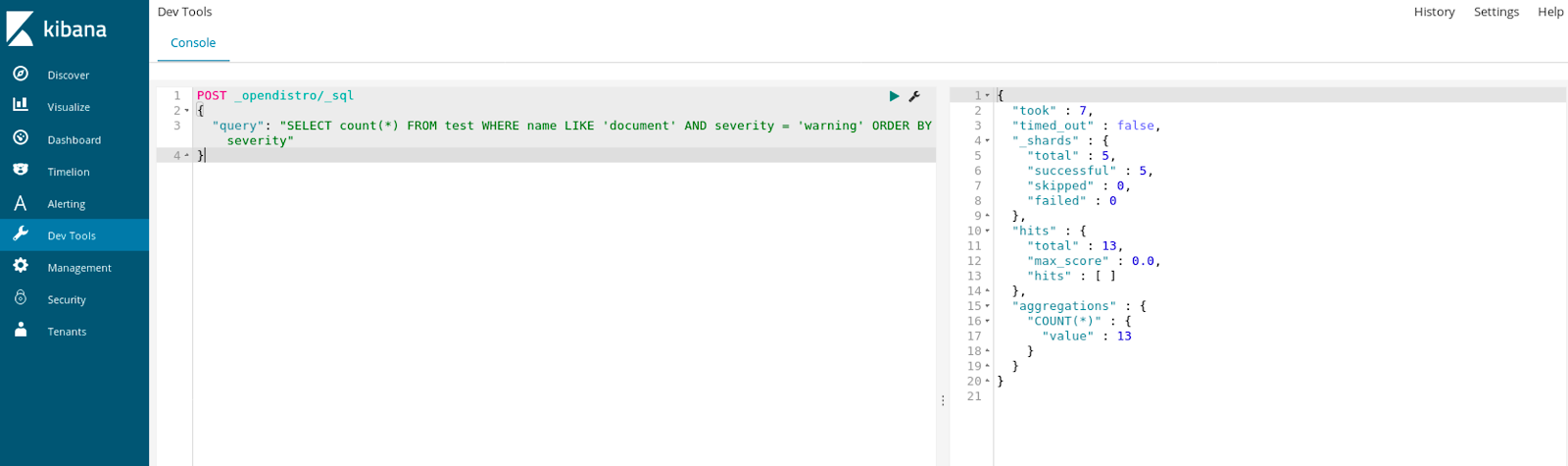This screenshot has width=1568, height=466.
Task: Run the query with green play button
Action: [894, 96]
